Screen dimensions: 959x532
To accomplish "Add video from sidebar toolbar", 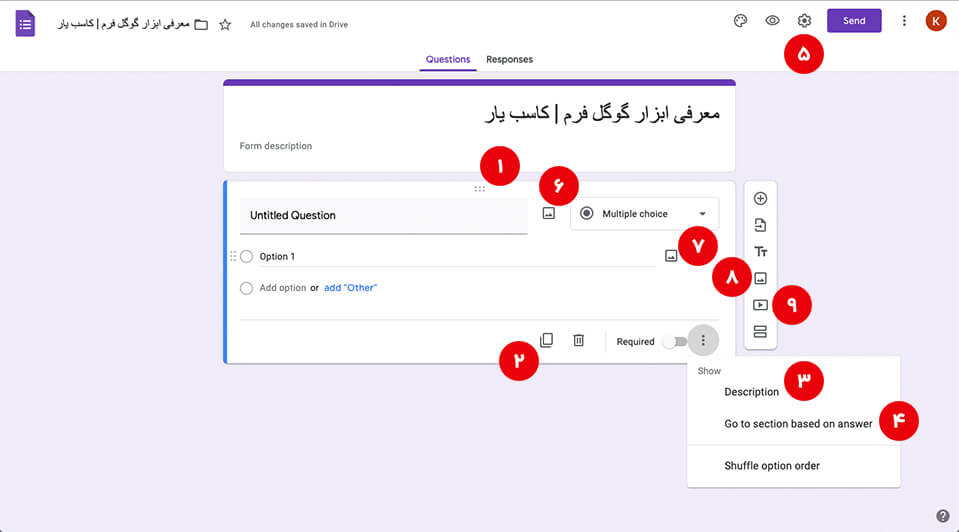I will tap(760, 305).
